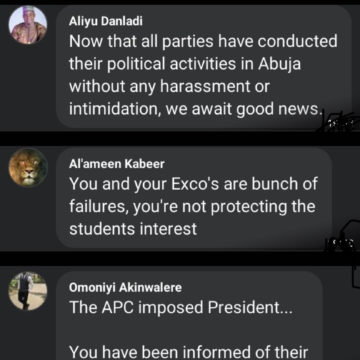Click the Al'ameen Kabeer name link

tap(117, 164)
